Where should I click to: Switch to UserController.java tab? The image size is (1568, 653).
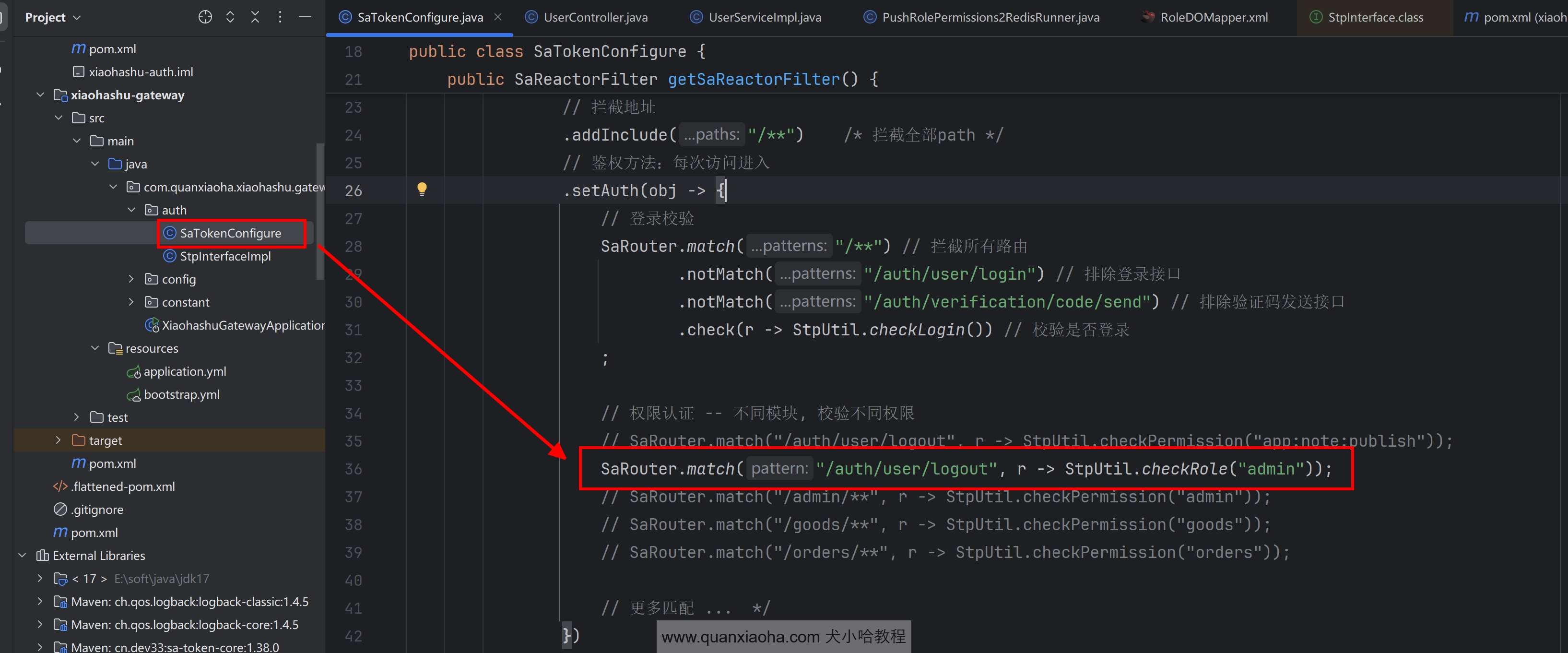point(595,18)
